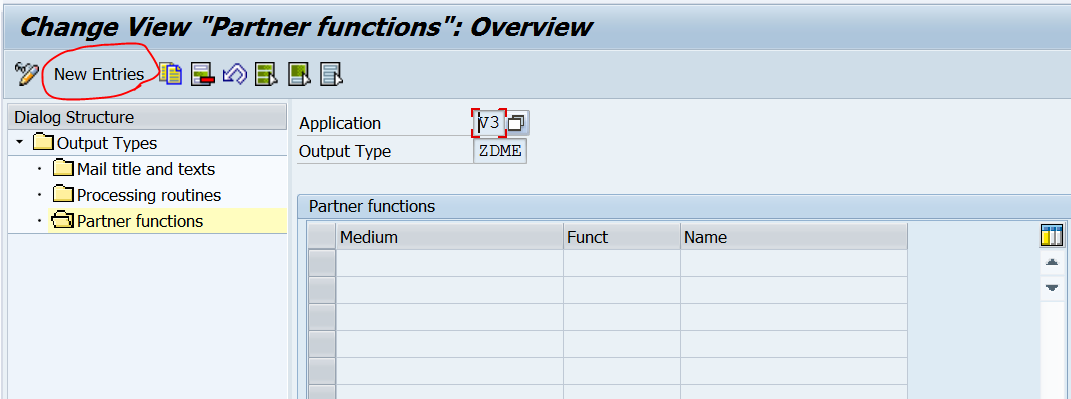Click the Name column header
The width and height of the screenshot is (1071, 399).
click(x=794, y=237)
